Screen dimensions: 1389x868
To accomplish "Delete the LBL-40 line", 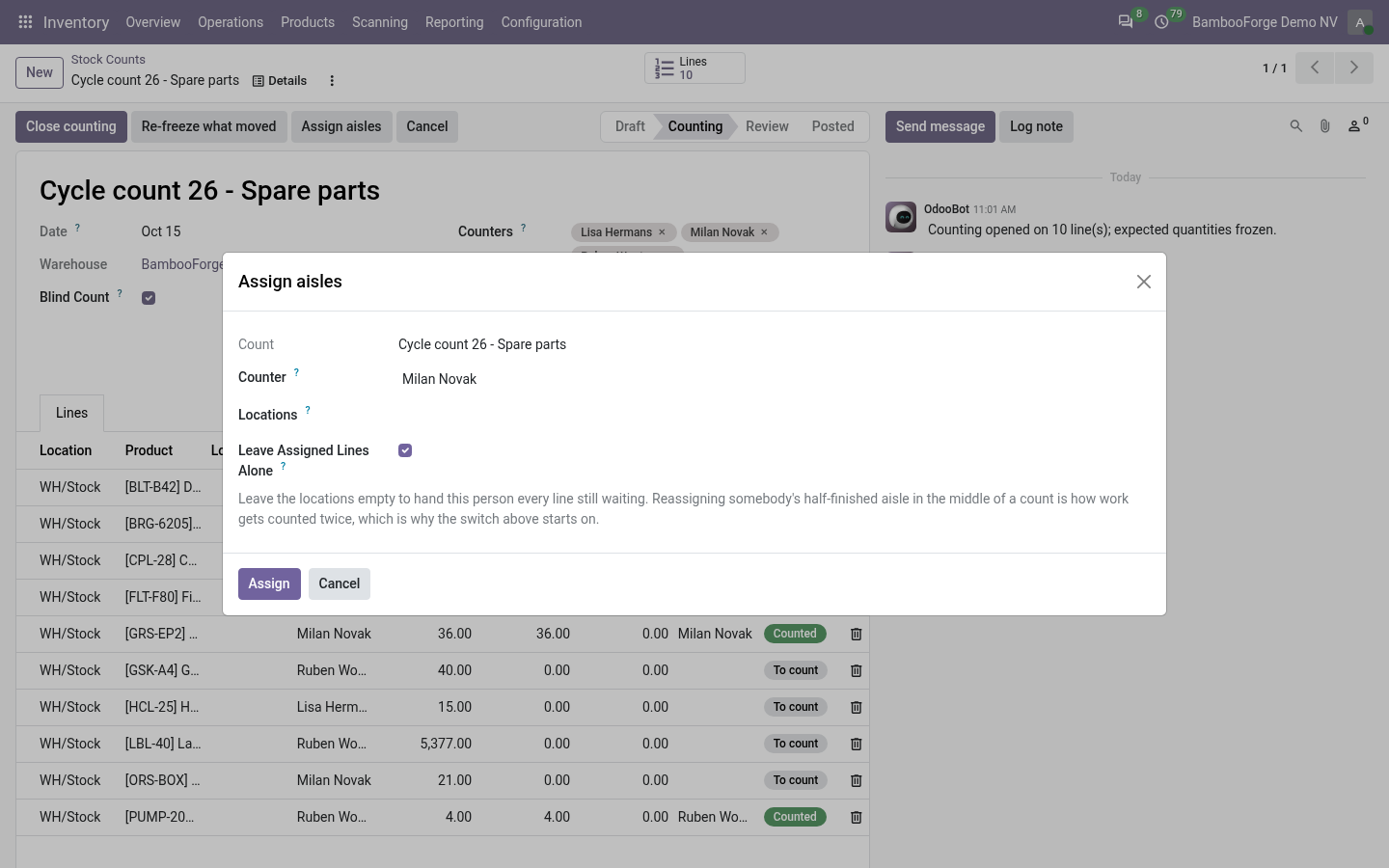I will click(x=856, y=744).
